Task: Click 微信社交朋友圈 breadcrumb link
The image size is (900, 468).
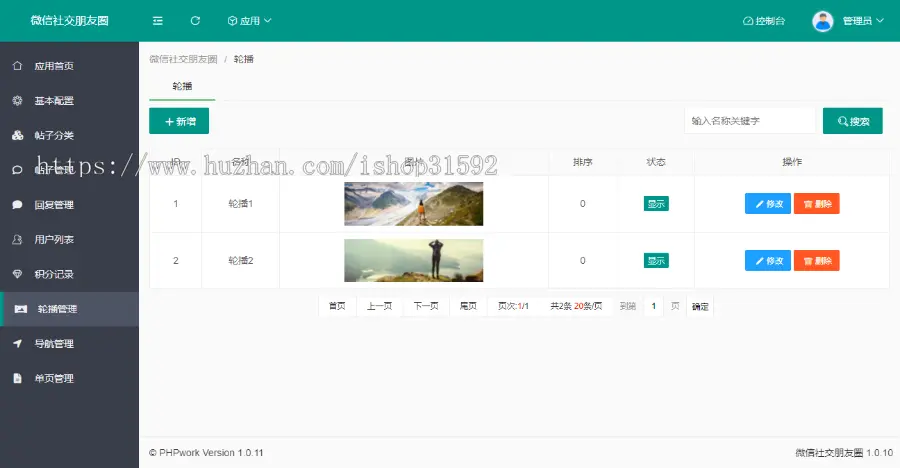Action: pos(183,59)
